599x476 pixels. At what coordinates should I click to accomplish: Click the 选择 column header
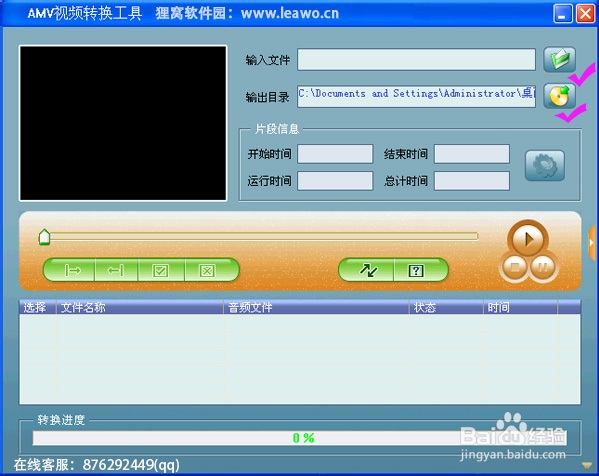click(38, 307)
